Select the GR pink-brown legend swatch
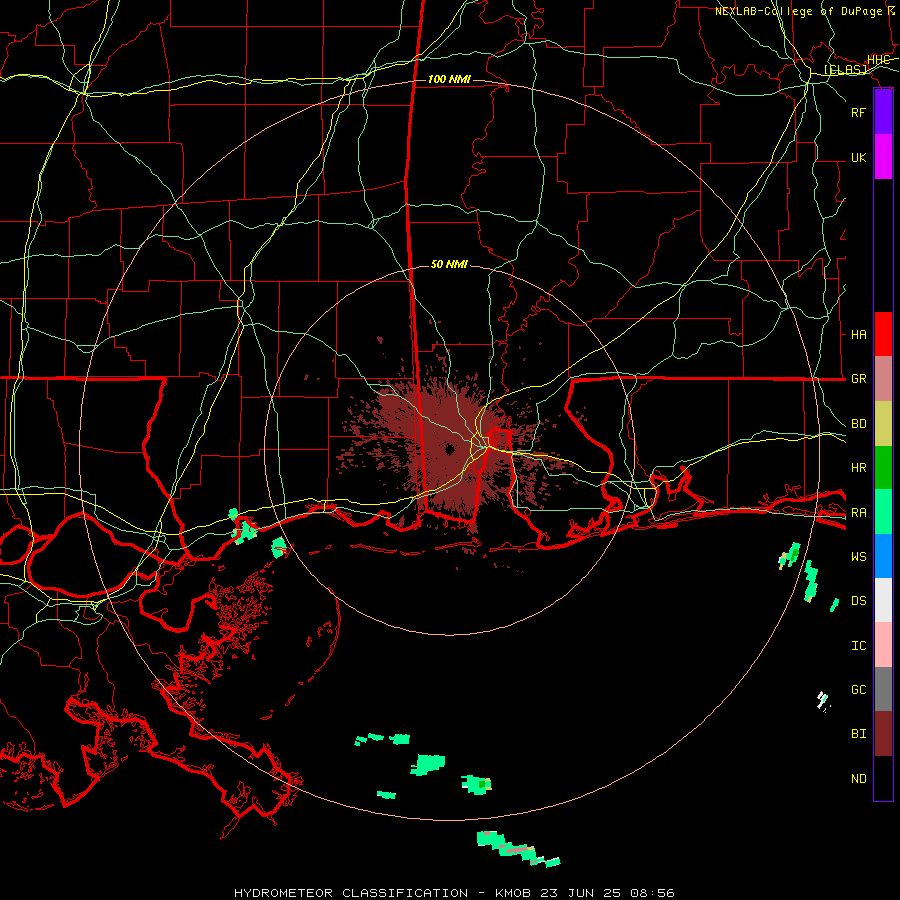 [883, 379]
